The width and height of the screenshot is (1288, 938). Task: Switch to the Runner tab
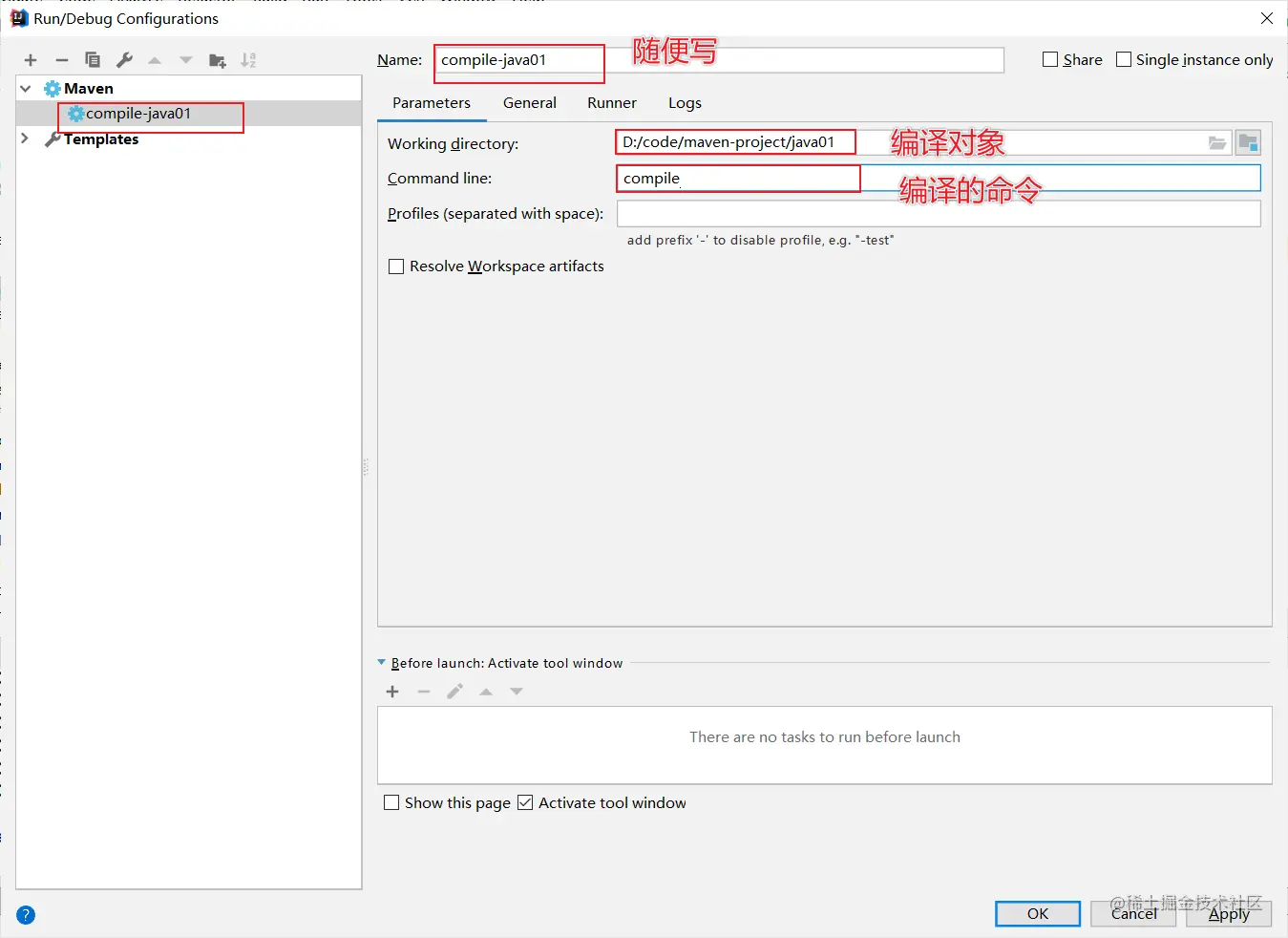(612, 103)
